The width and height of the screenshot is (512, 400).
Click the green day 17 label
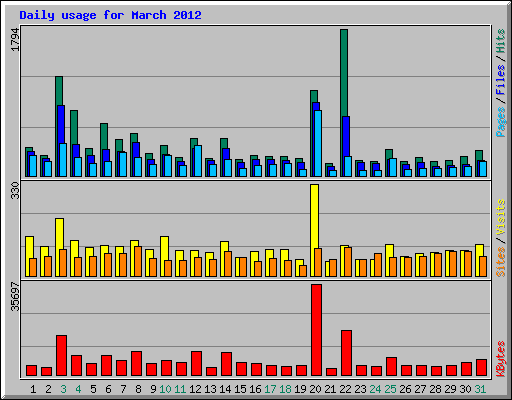pyautogui.click(x=270, y=389)
